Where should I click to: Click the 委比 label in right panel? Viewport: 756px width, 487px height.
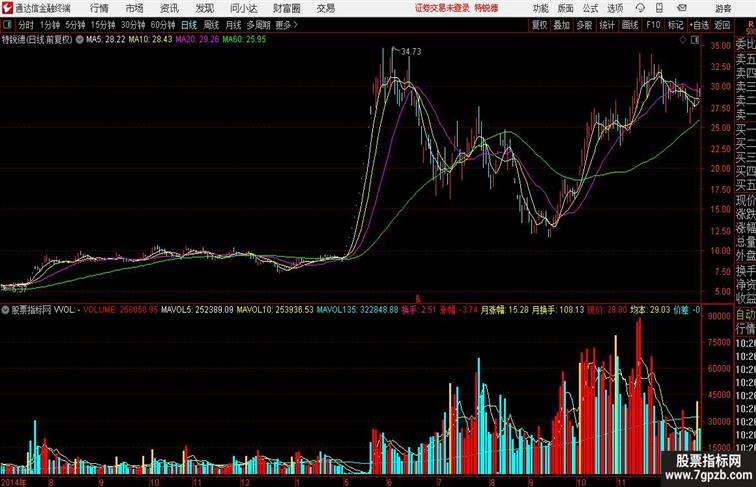(745, 45)
